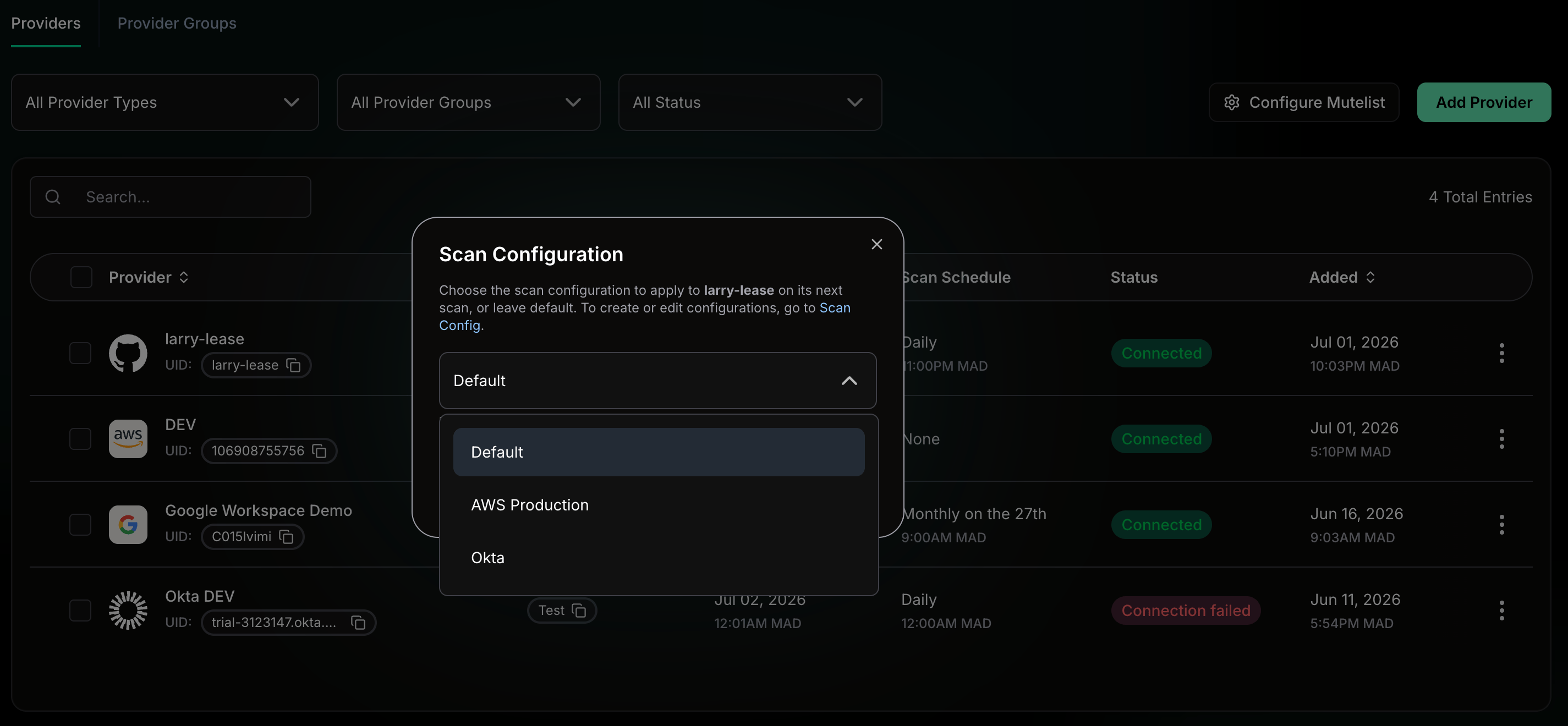Check the Google Workspace Demo checkbox

(x=80, y=525)
